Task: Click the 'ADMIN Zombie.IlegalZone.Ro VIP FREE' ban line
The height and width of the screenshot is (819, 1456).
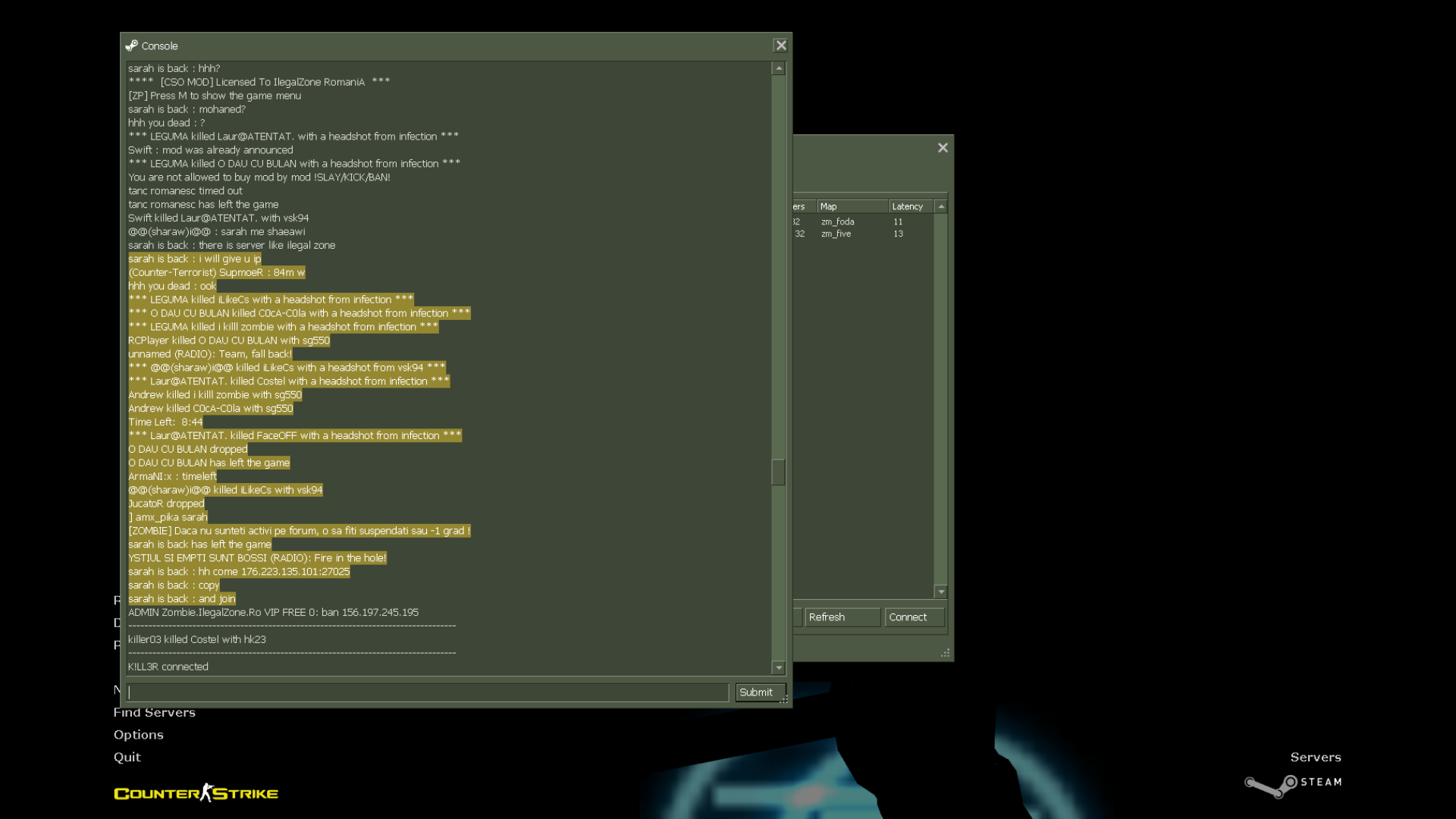Action: 273,612
